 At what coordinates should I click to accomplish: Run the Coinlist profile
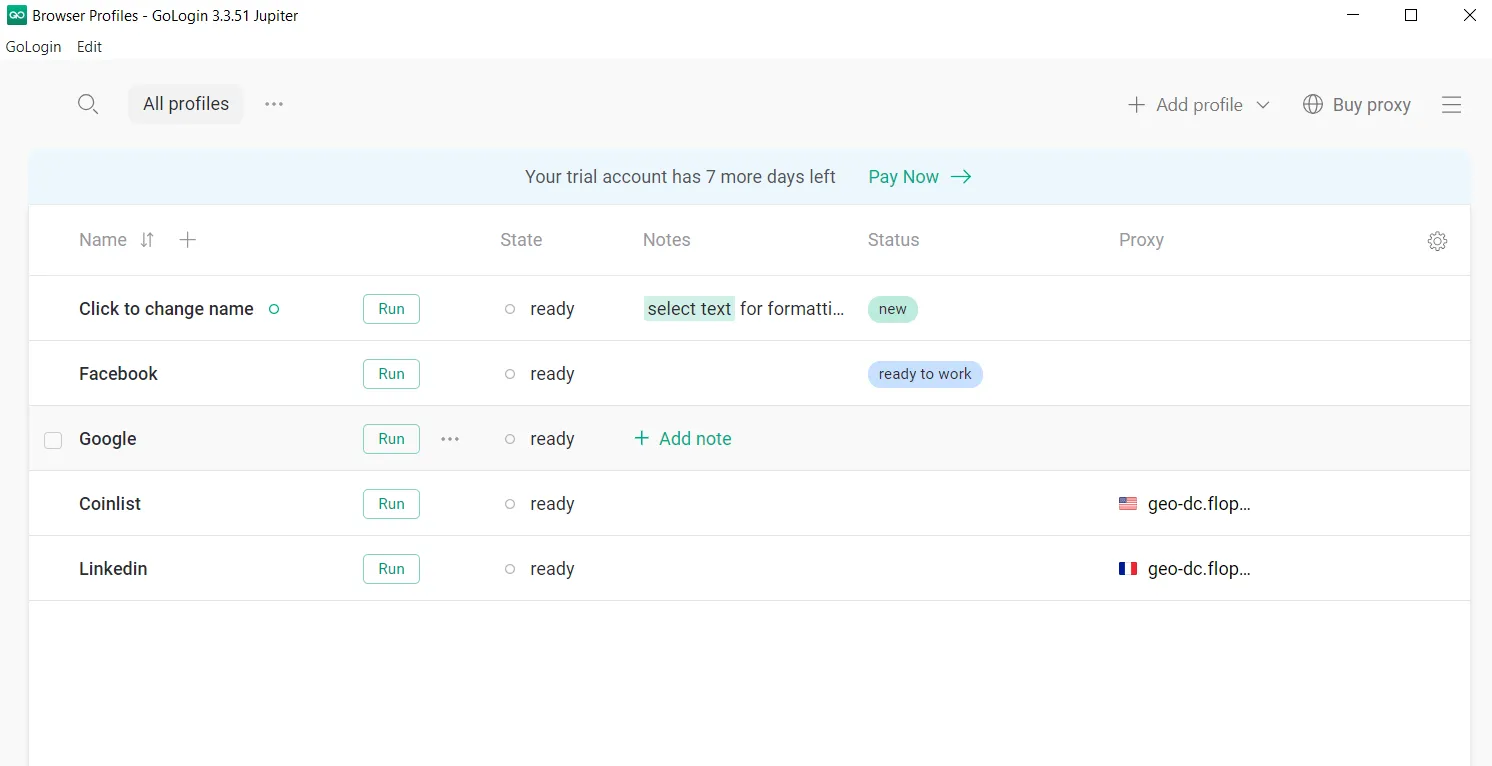tap(391, 504)
